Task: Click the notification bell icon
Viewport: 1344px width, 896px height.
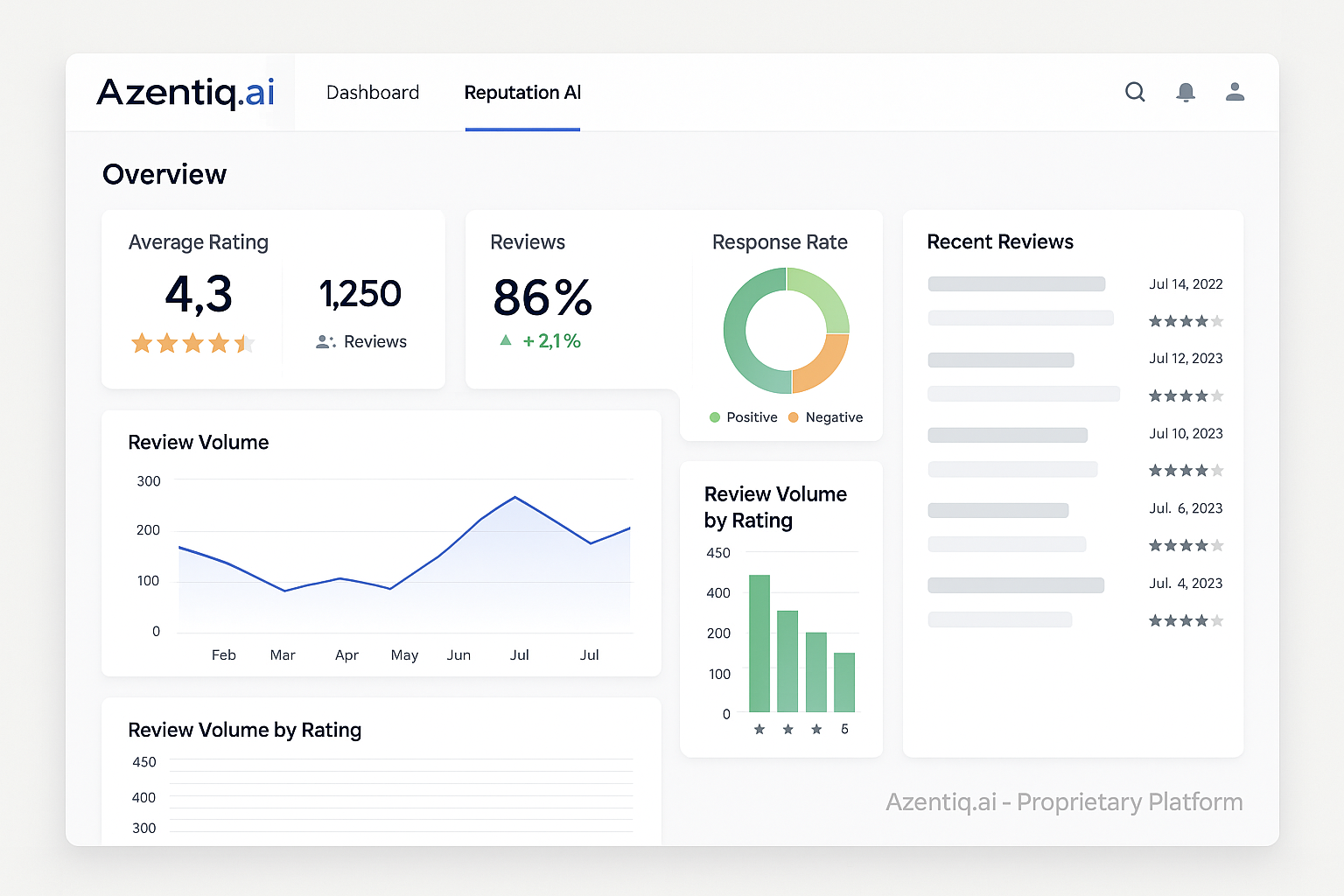Action: point(1186,92)
